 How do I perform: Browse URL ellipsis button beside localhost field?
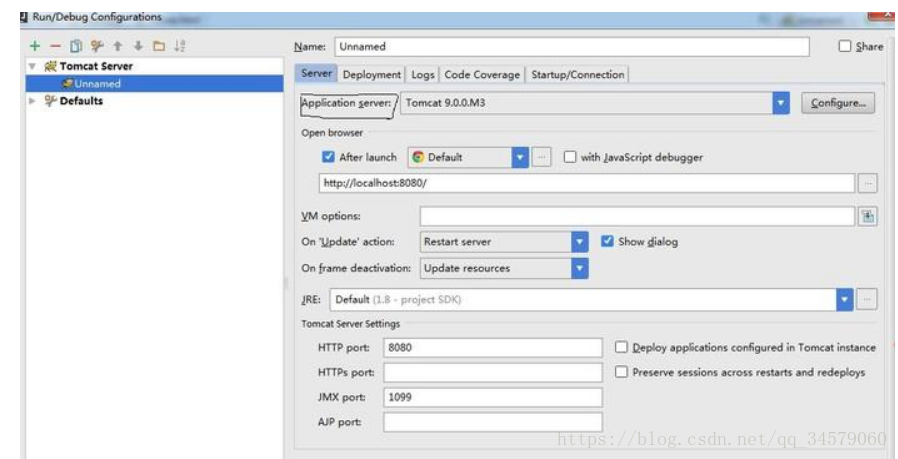click(868, 183)
